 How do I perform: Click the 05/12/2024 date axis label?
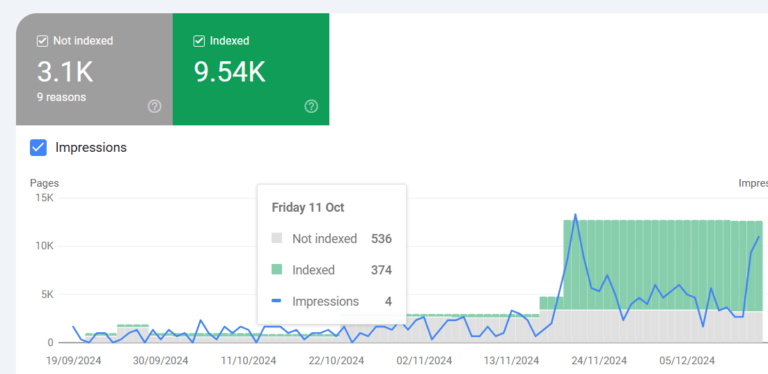pyautogui.click(x=687, y=361)
